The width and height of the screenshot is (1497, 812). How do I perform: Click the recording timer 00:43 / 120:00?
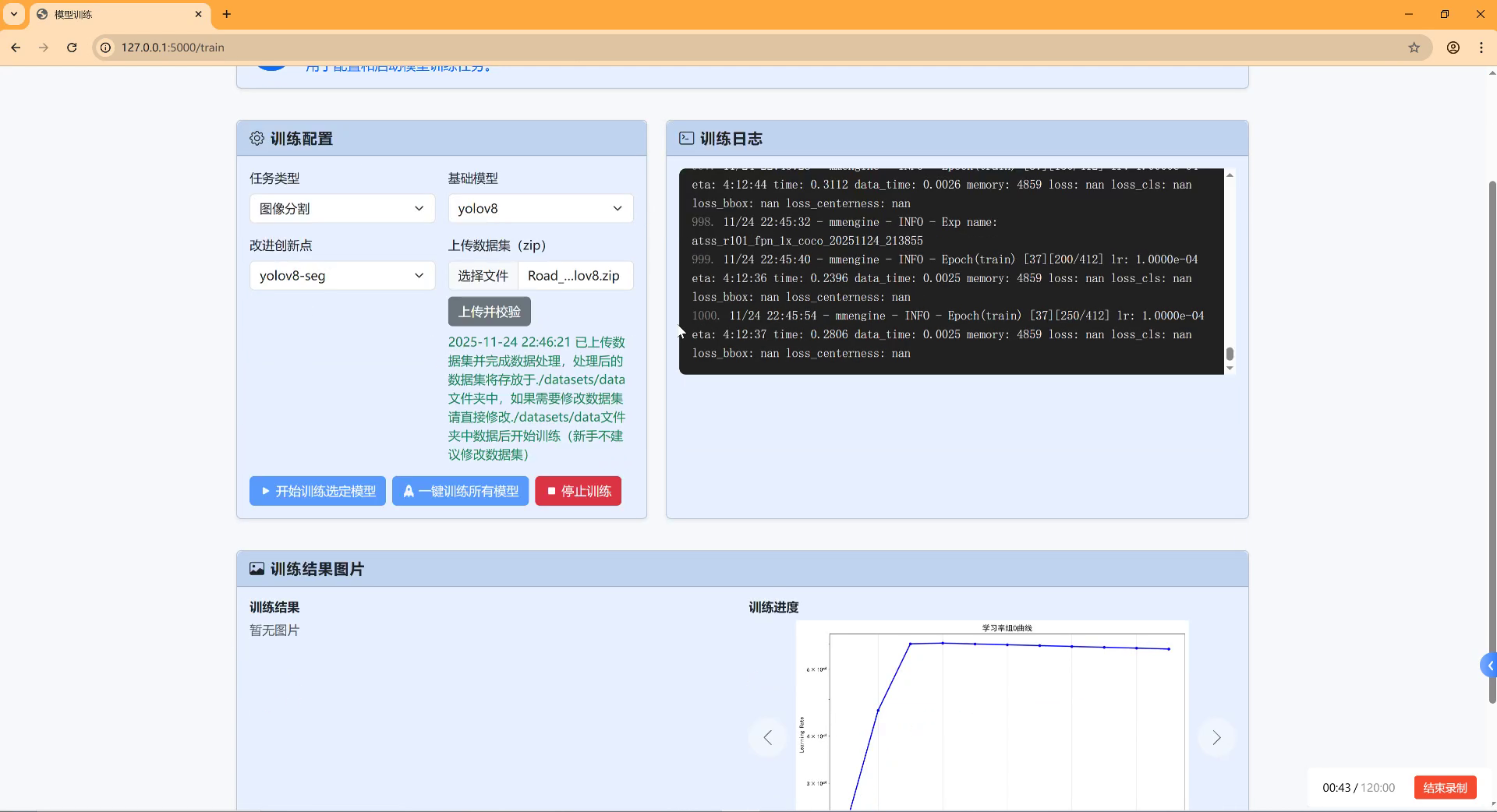point(1358,788)
